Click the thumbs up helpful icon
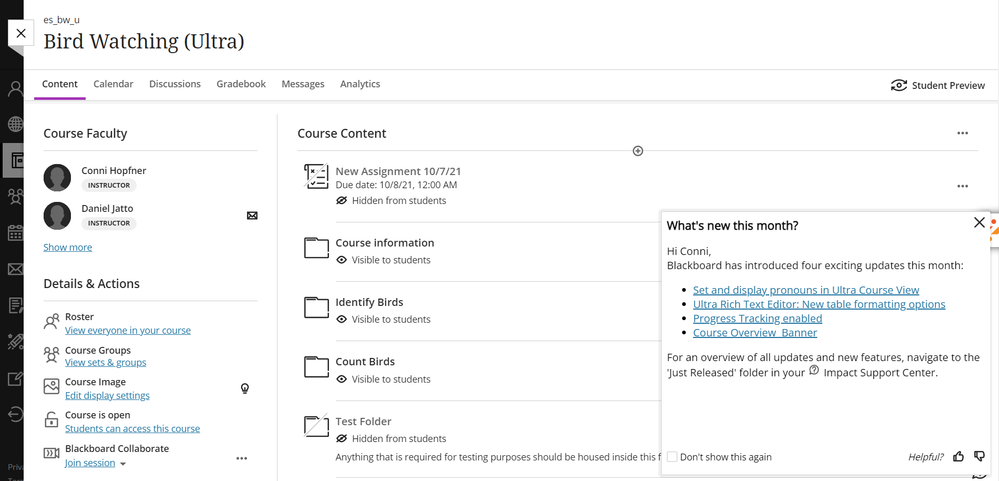999x481 pixels. (x=959, y=457)
